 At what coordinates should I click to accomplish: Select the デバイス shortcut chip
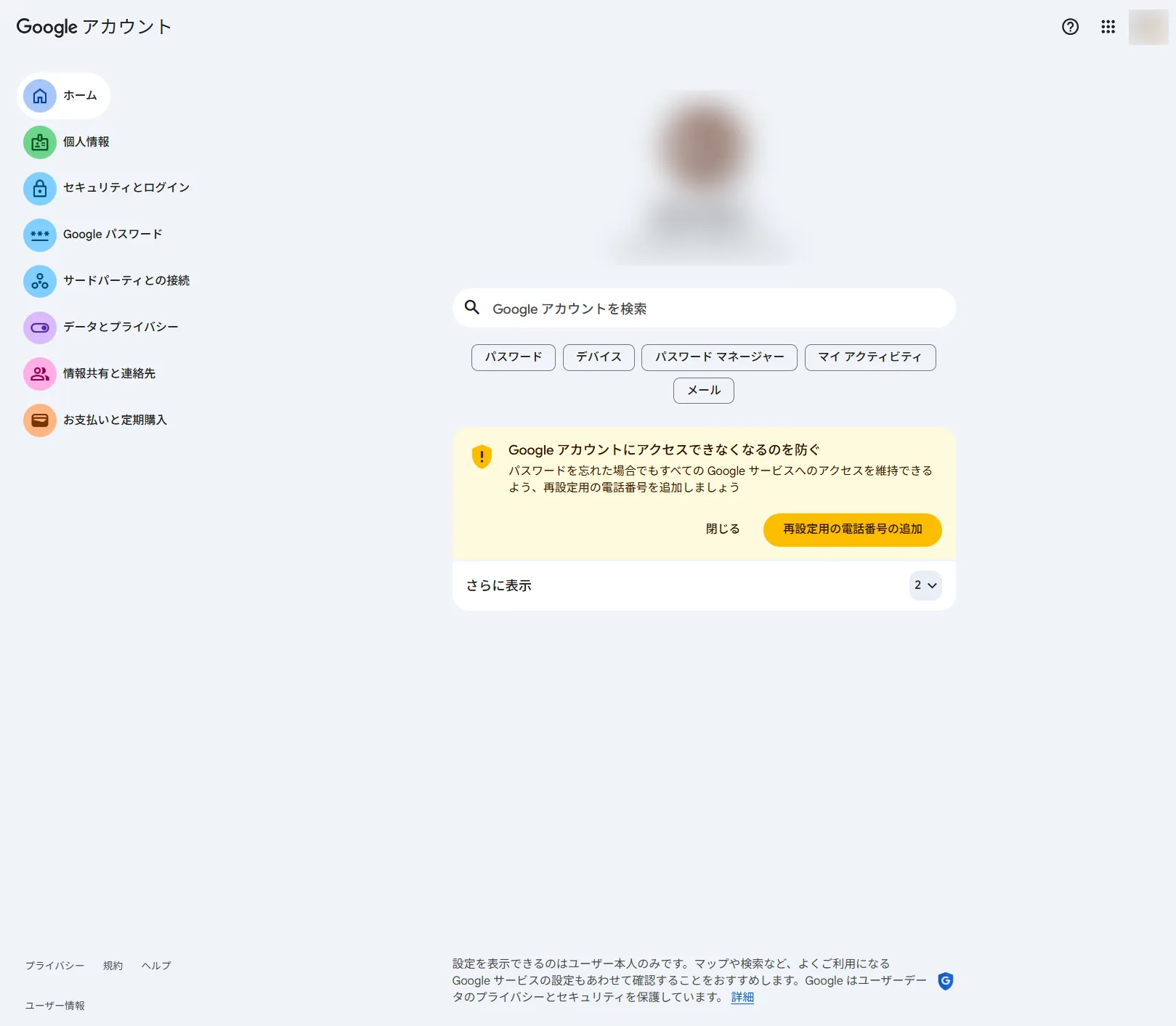[x=599, y=357]
